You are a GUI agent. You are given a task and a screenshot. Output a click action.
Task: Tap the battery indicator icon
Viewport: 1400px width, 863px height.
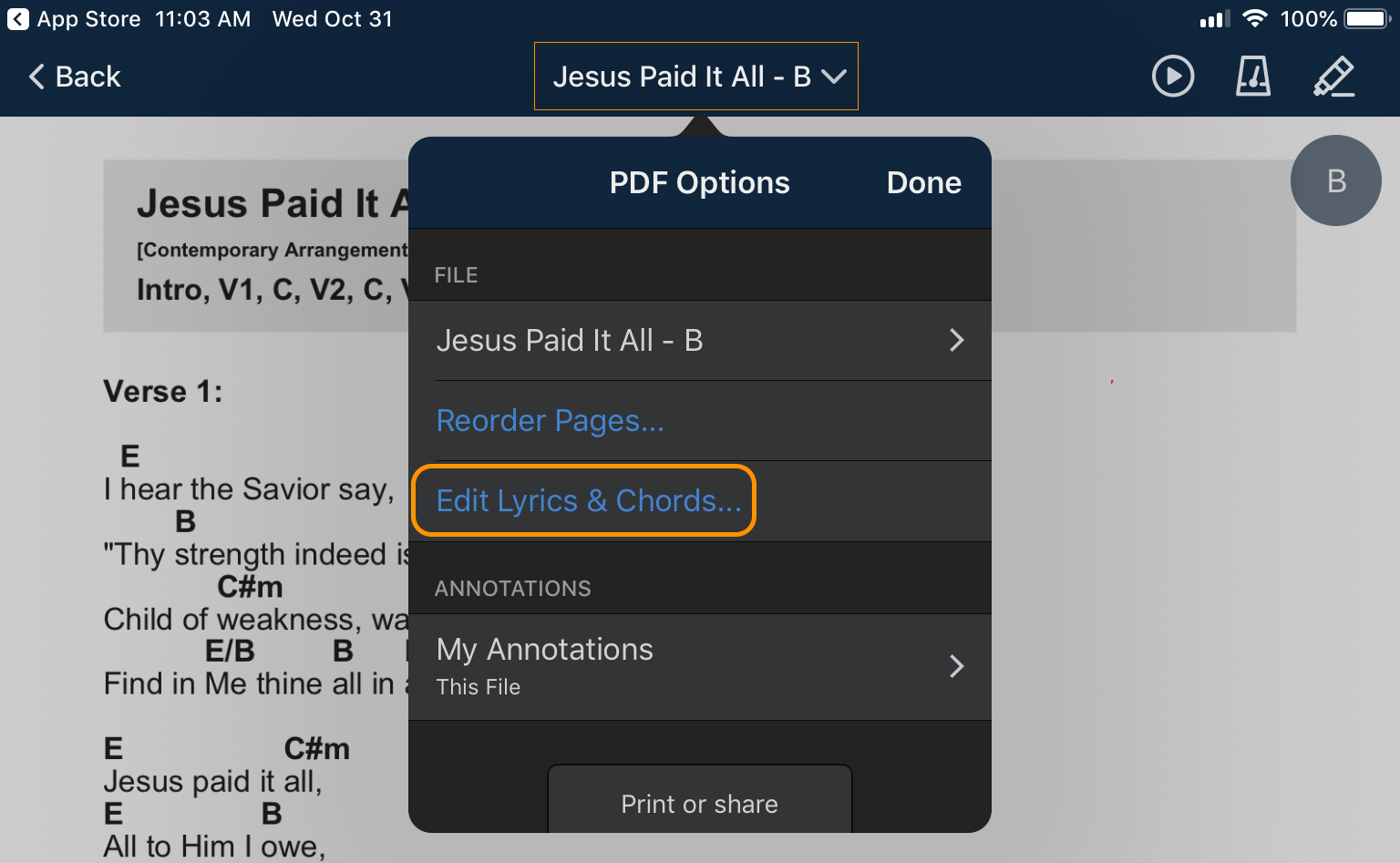pyautogui.click(x=1367, y=19)
